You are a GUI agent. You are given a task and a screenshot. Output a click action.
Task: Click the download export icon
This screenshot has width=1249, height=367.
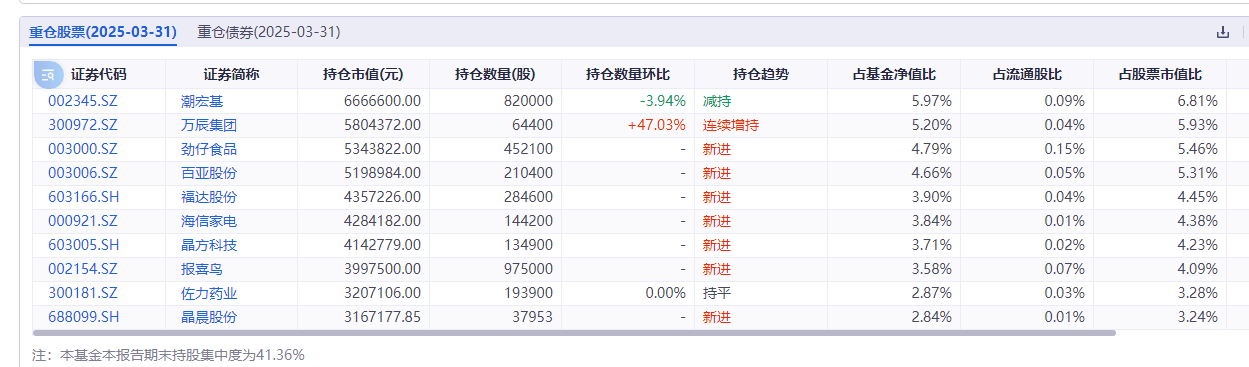pyautogui.click(x=1222, y=32)
